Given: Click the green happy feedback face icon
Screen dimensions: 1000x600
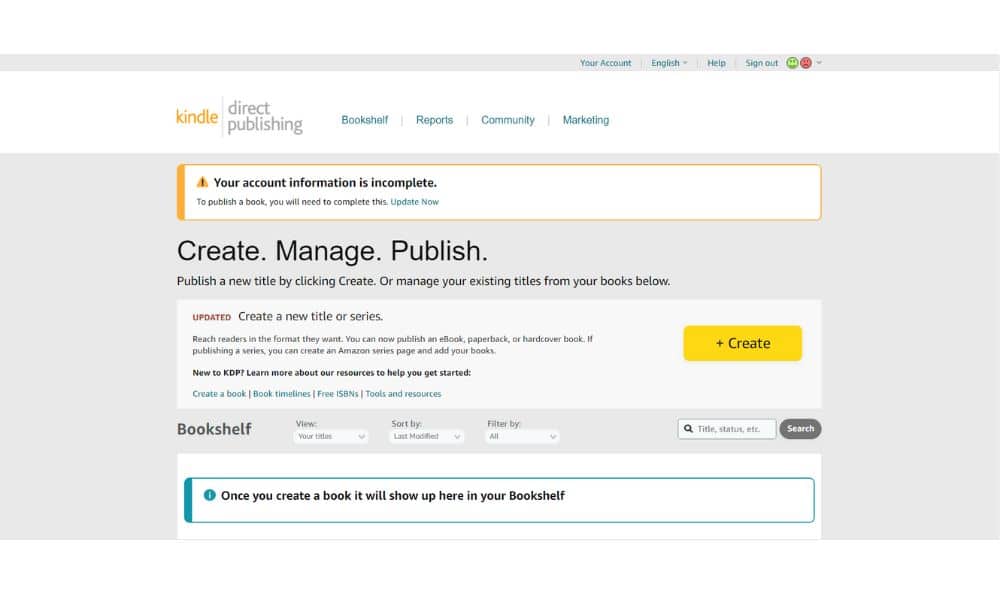Looking at the screenshot, I should [792, 62].
